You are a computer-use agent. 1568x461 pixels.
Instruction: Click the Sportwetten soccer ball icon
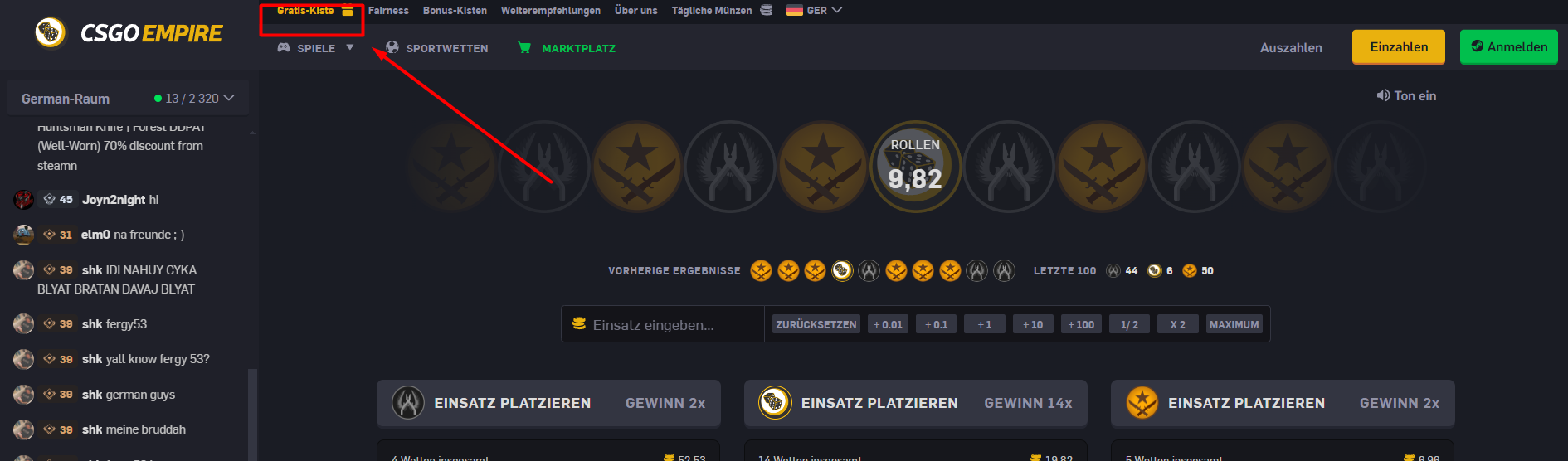click(x=392, y=48)
